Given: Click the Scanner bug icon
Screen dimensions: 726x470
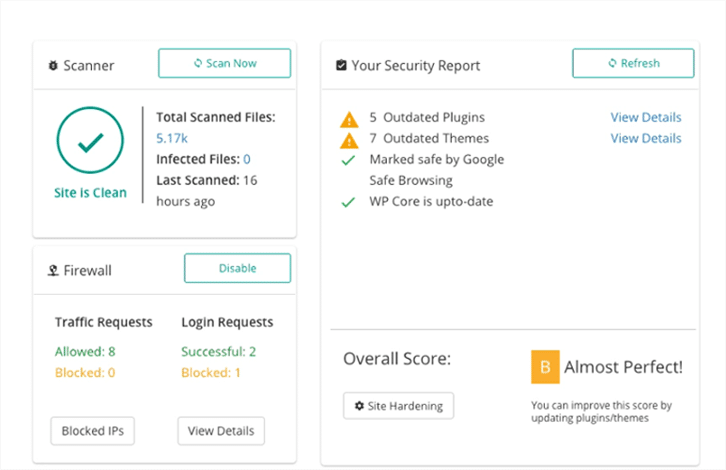Looking at the screenshot, I should coord(53,66).
